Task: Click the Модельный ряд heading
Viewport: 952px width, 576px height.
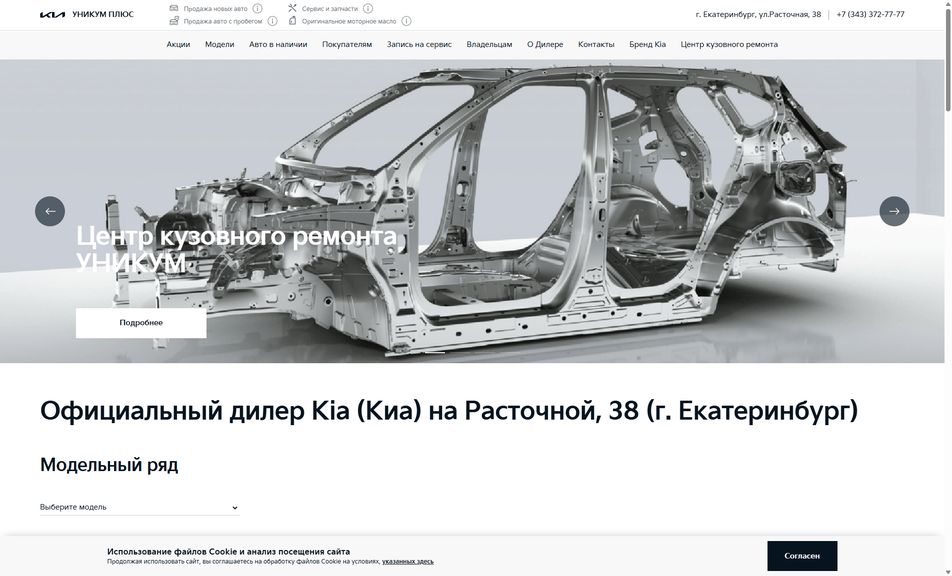Action: tap(109, 465)
